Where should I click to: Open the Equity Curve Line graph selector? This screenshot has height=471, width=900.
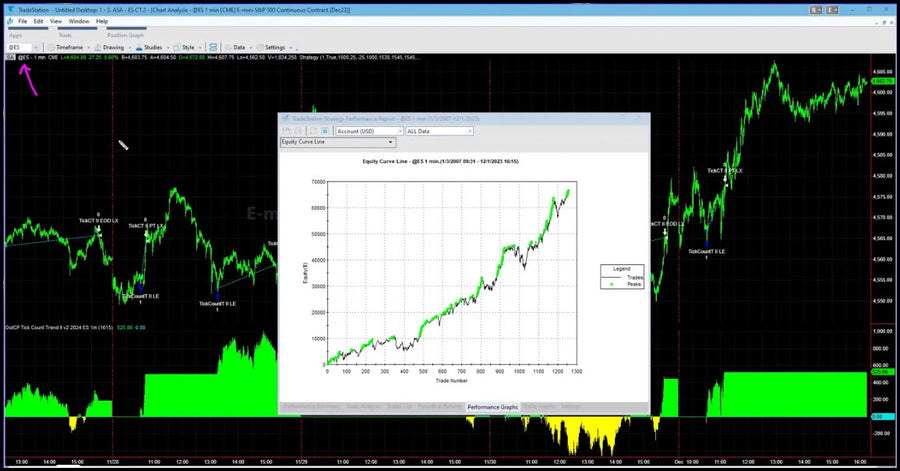tap(338, 142)
